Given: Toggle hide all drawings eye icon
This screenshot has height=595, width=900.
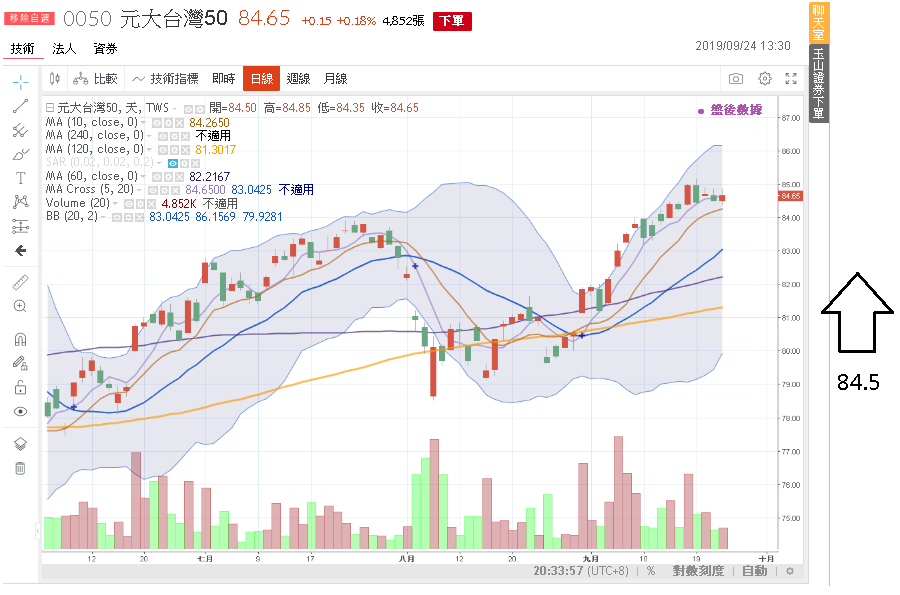Looking at the screenshot, I should tap(21, 411).
